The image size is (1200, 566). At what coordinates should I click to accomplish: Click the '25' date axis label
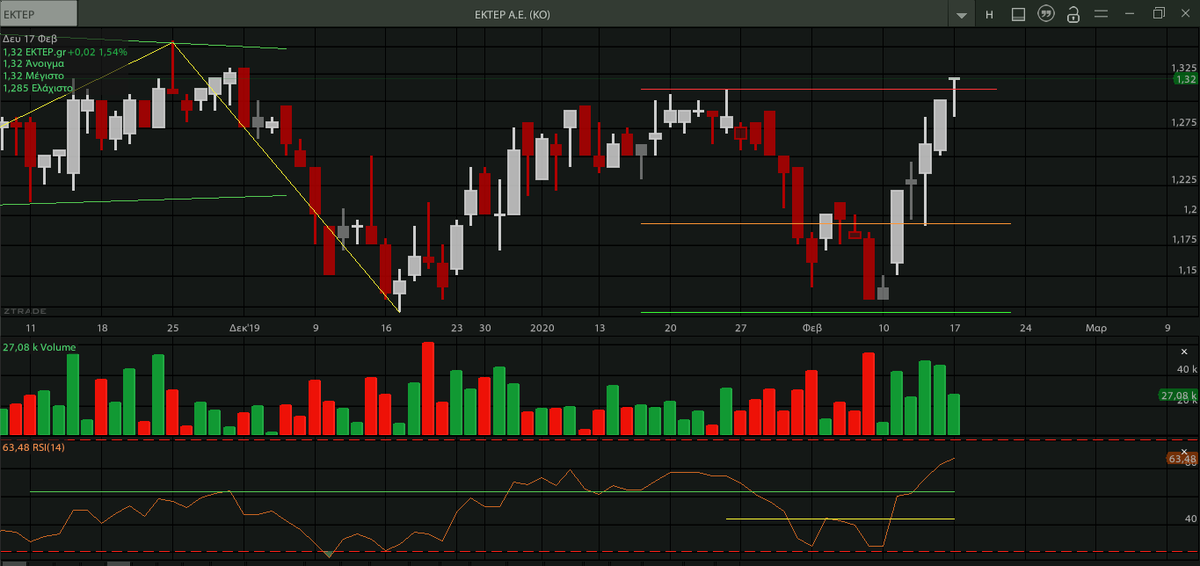pyautogui.click(x=173, y=327)
